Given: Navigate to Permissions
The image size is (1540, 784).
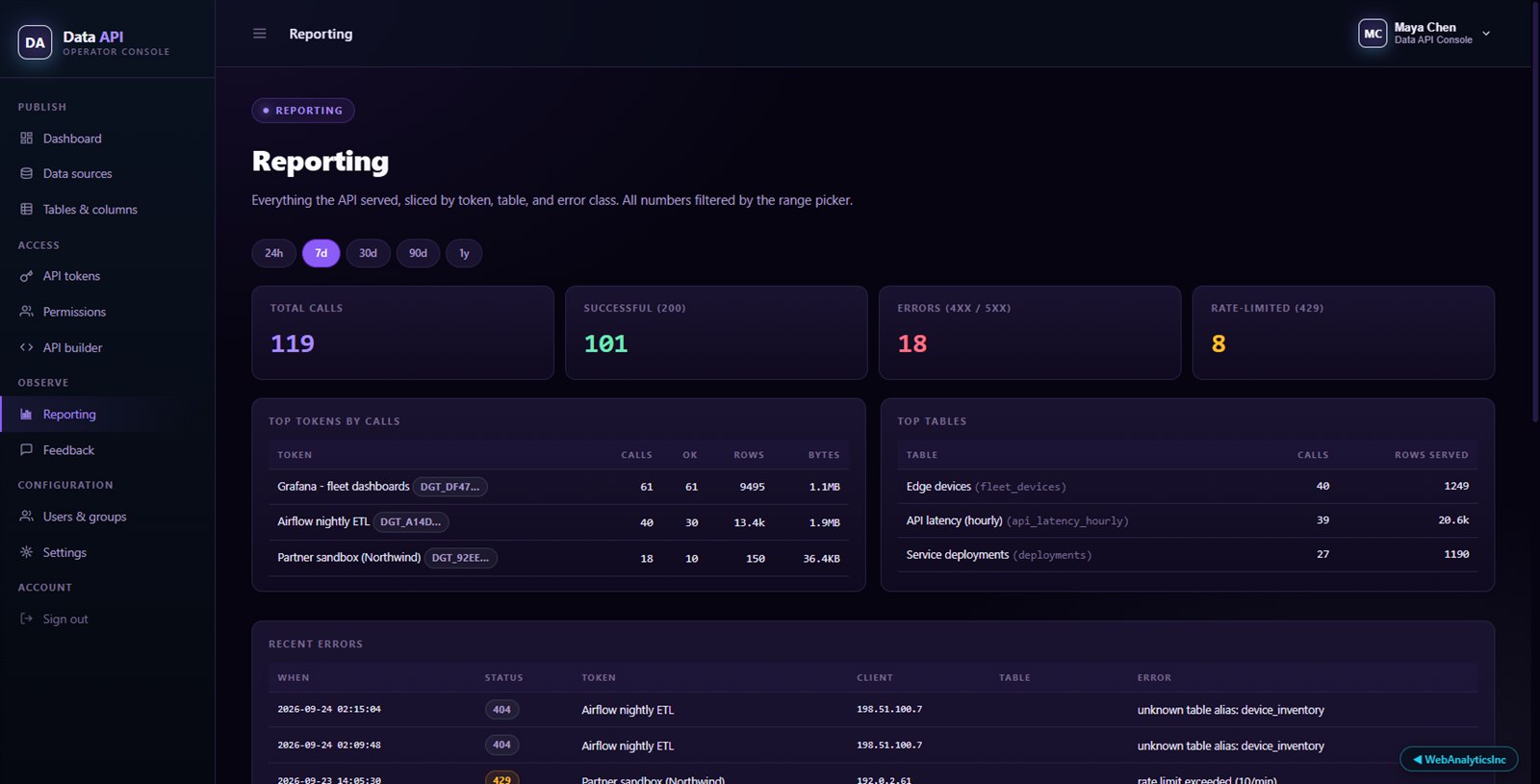Looking at the screenshot, I should tap(107, 312).
